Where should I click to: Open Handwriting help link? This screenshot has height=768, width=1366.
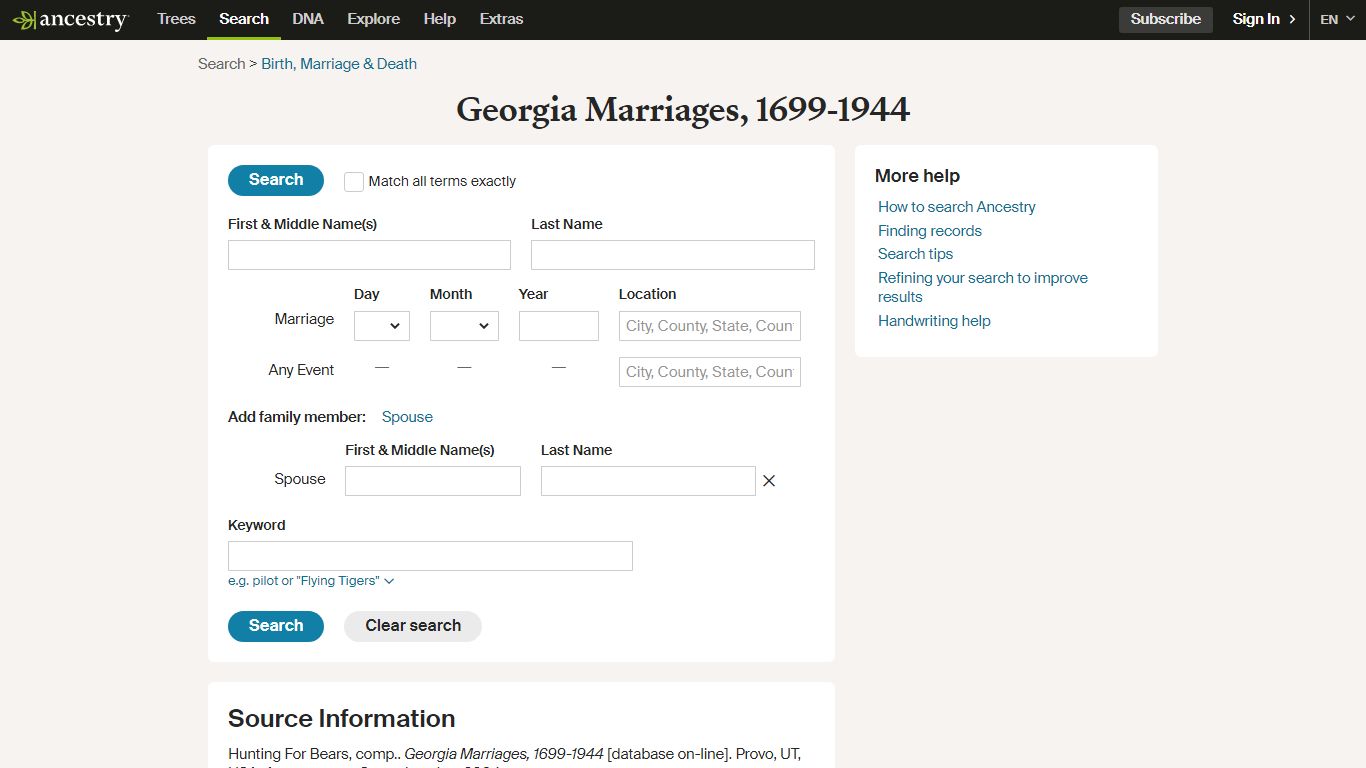coord(934,321)
